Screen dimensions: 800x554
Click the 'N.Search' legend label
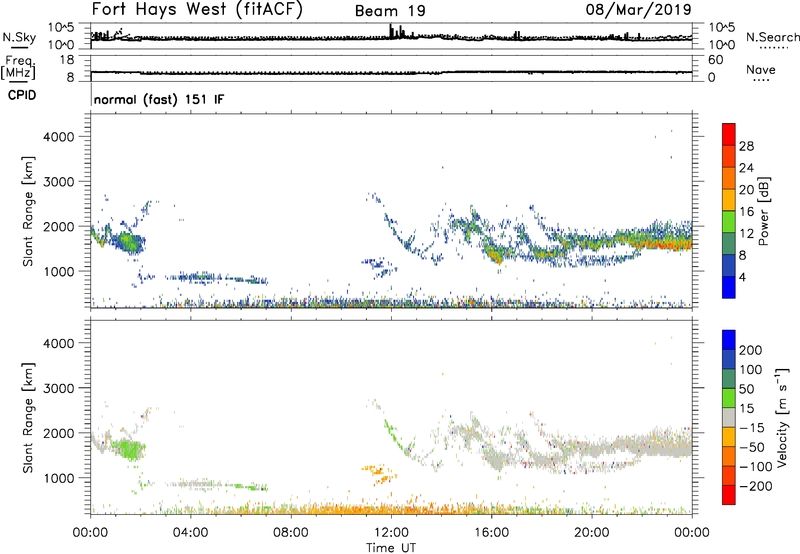772,37
